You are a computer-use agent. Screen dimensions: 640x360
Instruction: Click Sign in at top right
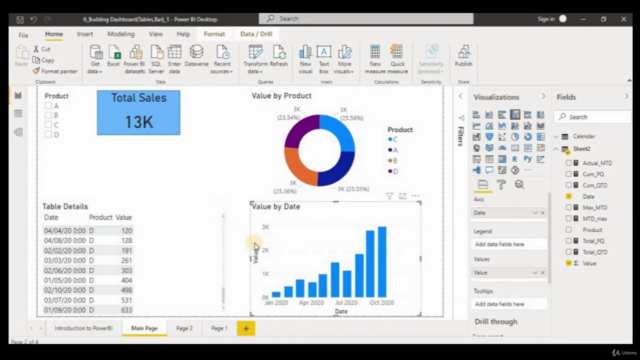pyautogui.click(x=546, y=19)
